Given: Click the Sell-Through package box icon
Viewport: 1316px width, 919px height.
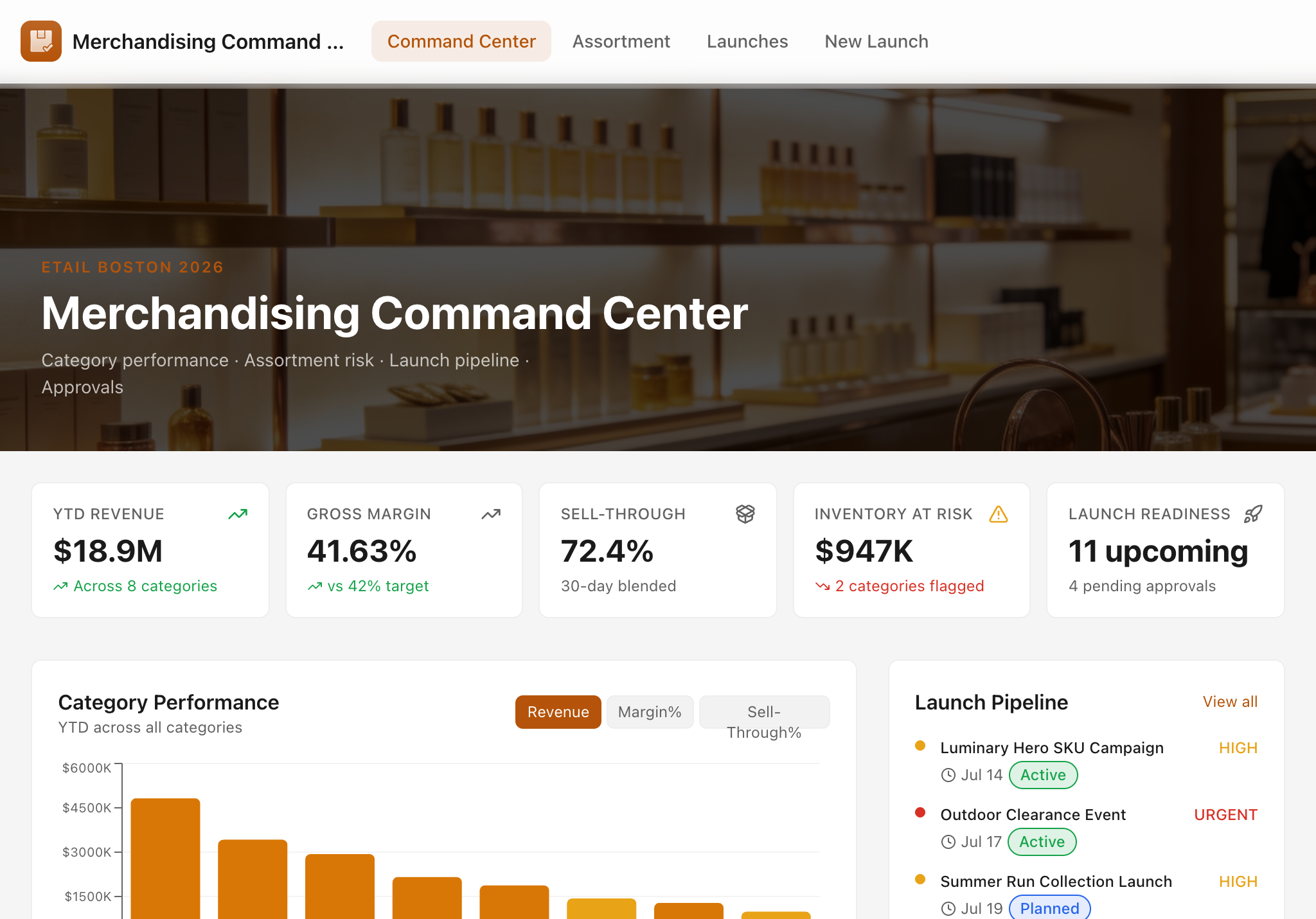Looking at the screenshot, I should (x=745, y=513).
